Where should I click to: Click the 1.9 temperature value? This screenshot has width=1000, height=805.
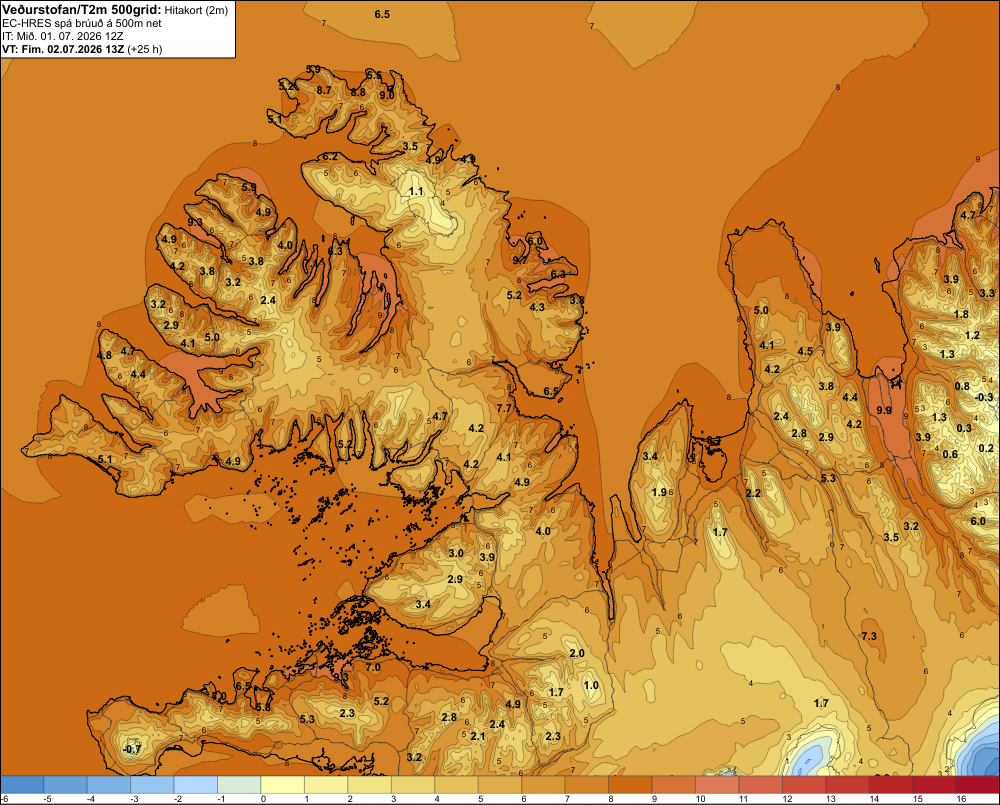659,492
